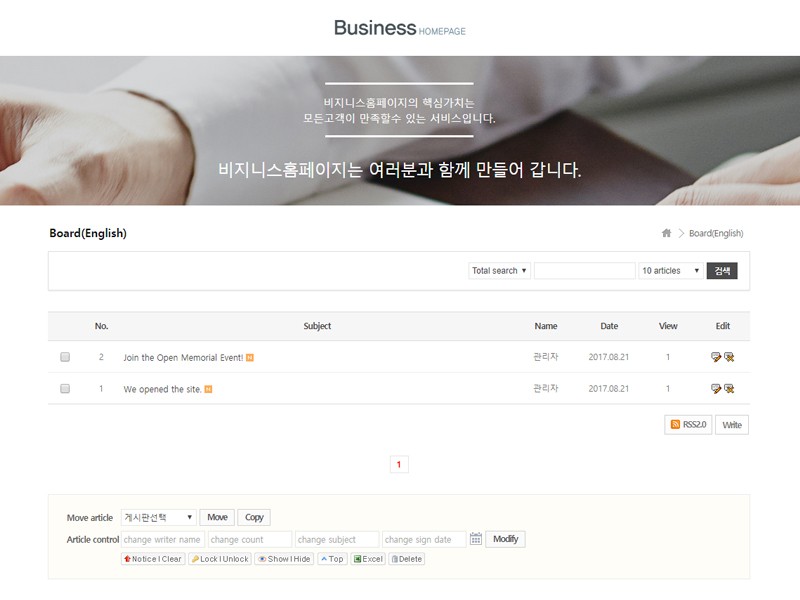Image resolution: width=800 pixels, height=600 pixels.
Task: Go to page 1 in pagination
Action: point(399,464)
